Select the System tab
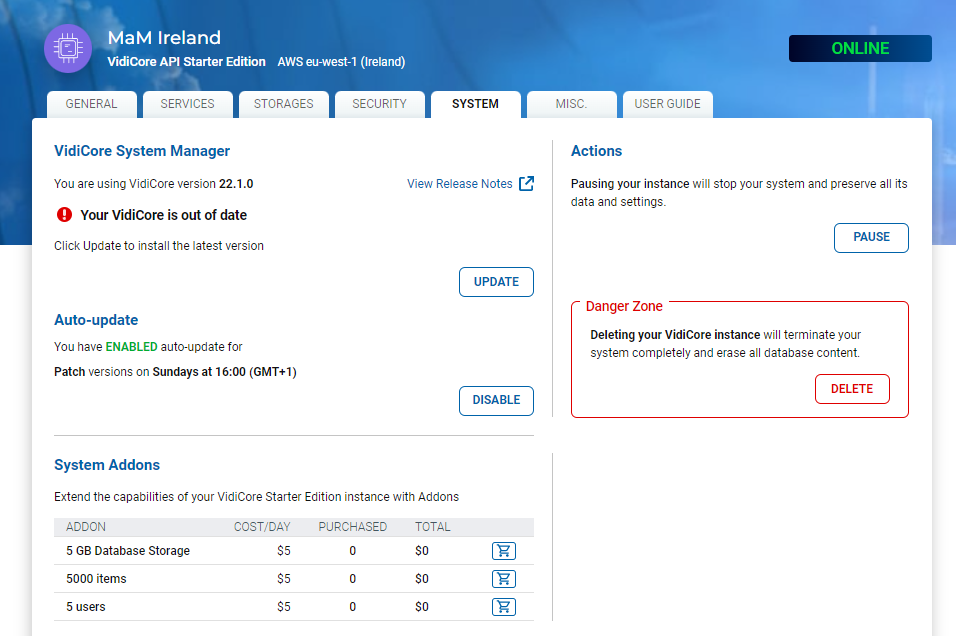Image resolution: width=956 pixels, height=636 pixels. [x=475, y=104]
